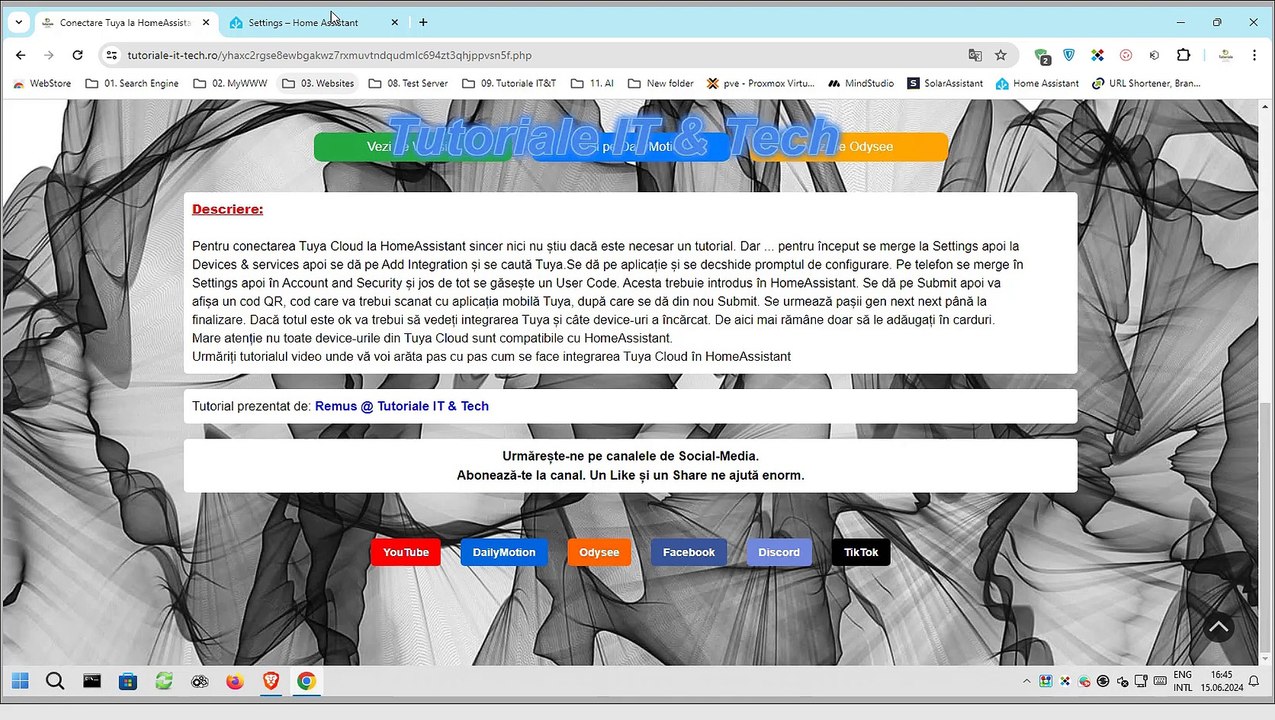
Task: Click the orange Odysee social button
Action: click(599, 552)
